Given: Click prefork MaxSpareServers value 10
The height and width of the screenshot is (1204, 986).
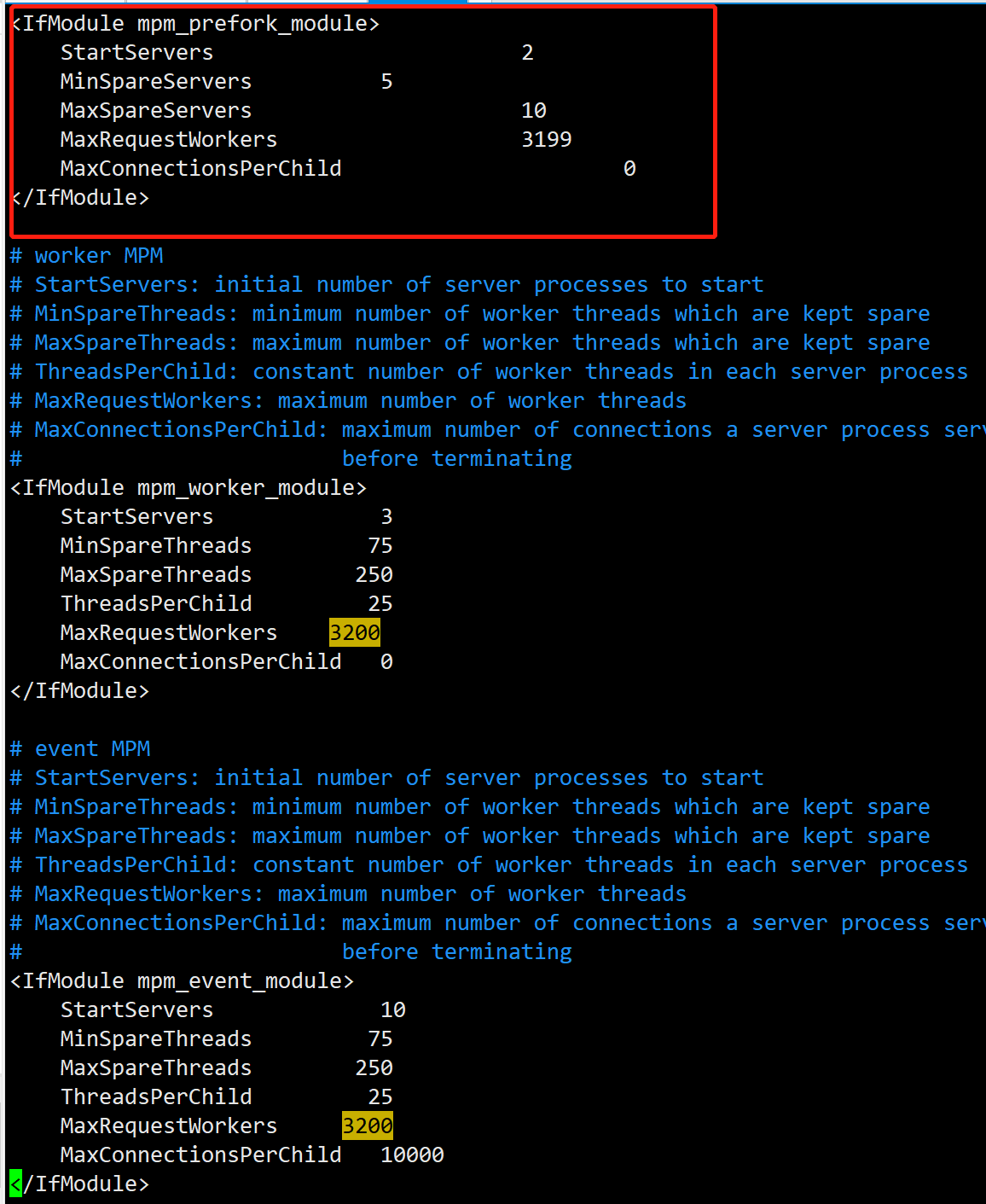Looking at the screenshot, I should tap(534, 111).
